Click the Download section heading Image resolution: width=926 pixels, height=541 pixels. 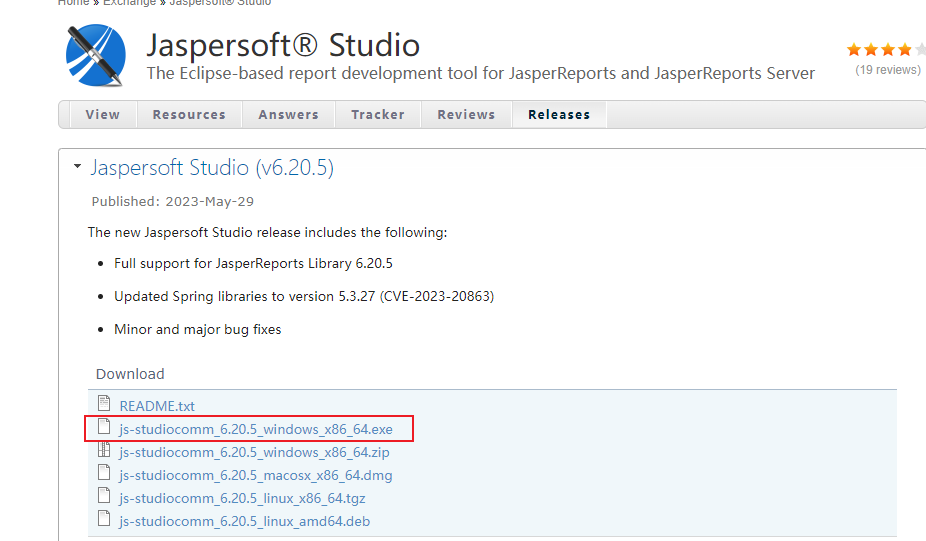click(130, 374)
